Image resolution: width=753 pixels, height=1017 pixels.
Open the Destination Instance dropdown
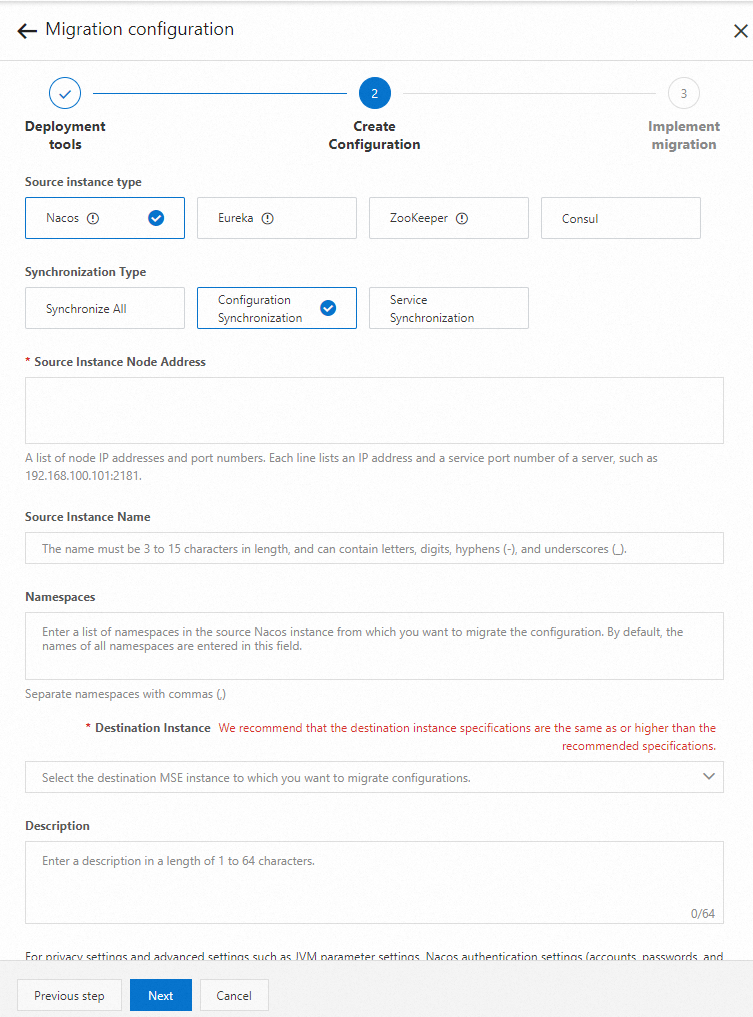coord(375,776)
